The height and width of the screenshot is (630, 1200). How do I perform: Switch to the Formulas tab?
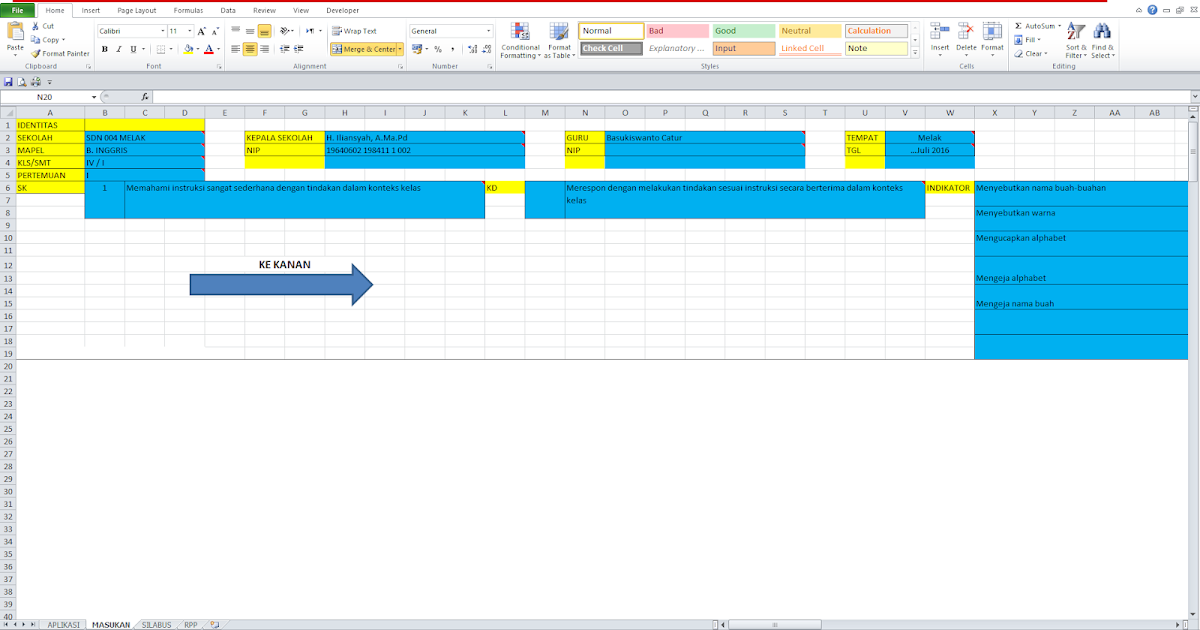(x=187, y=9)
